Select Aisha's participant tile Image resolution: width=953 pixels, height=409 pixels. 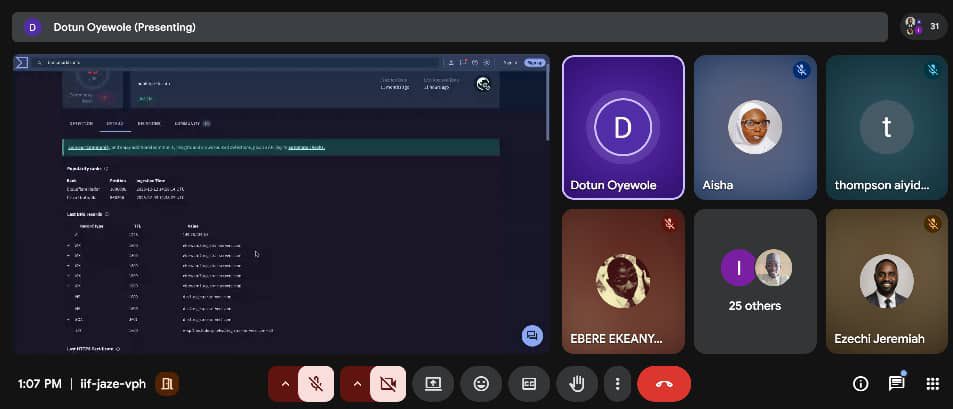point(755,128)
